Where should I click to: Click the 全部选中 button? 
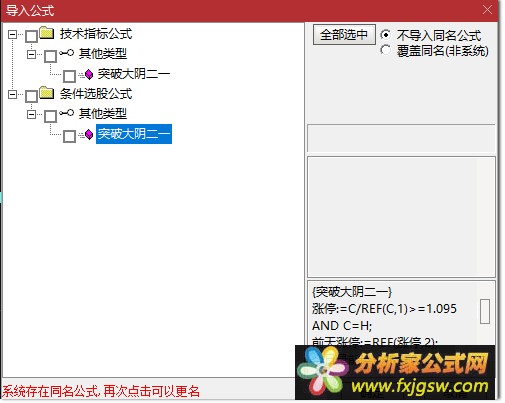[x=344, y=35]
